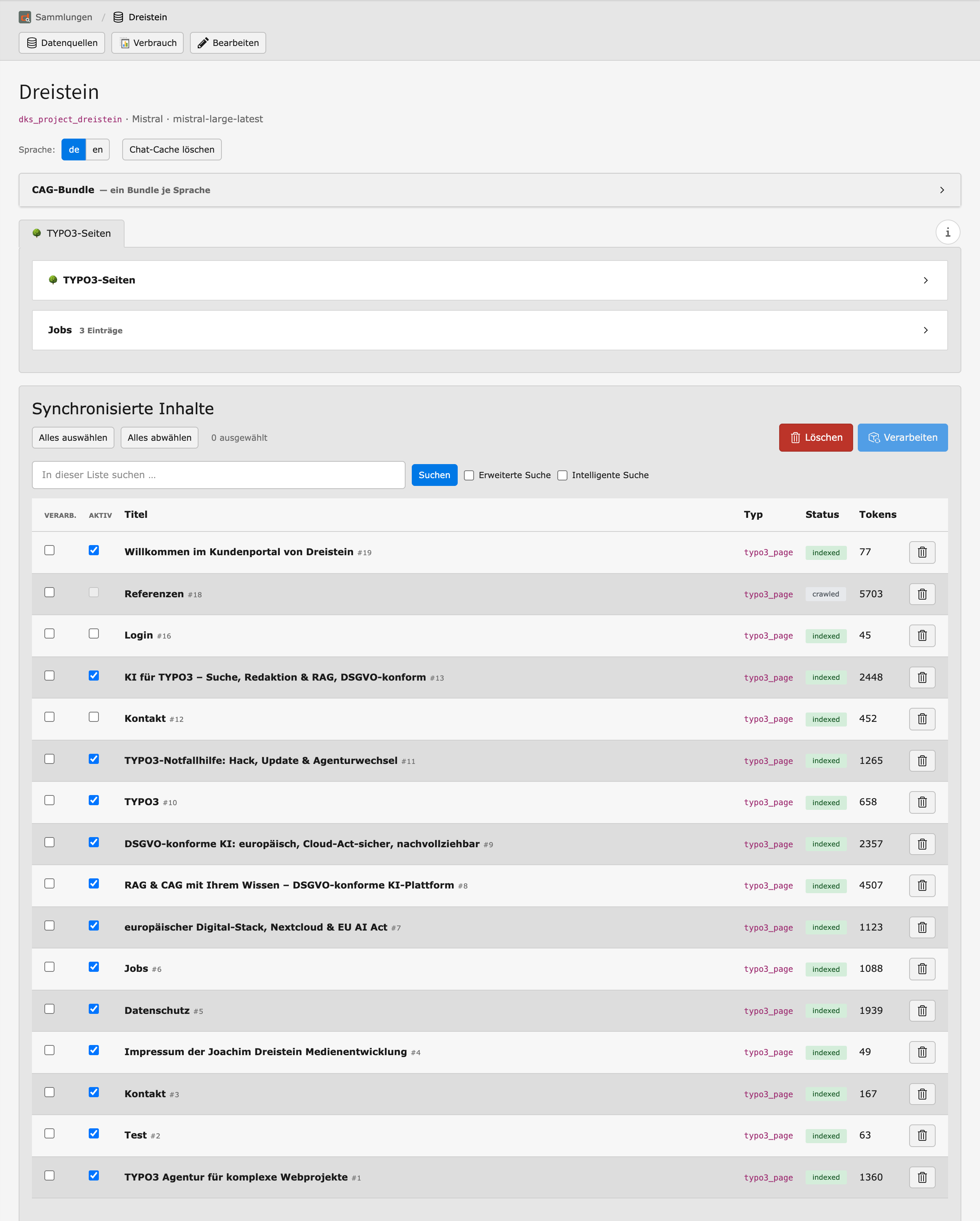Click dks_project_dreistein identifier text

70,120
